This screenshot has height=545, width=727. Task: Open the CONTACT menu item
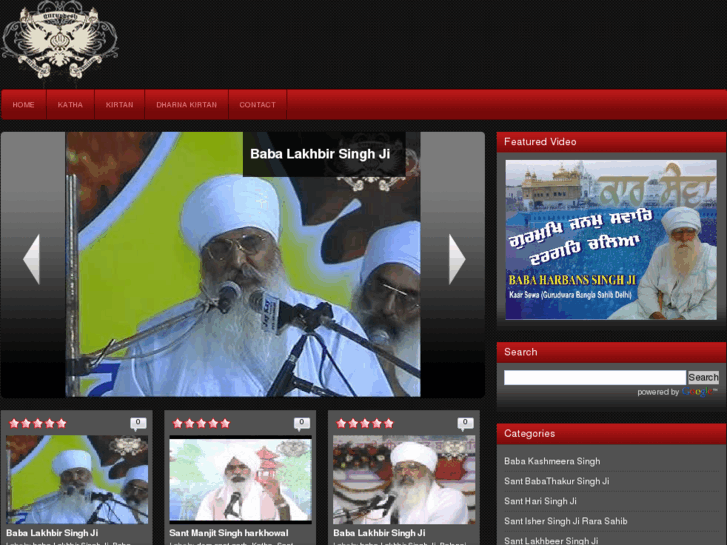258,105
